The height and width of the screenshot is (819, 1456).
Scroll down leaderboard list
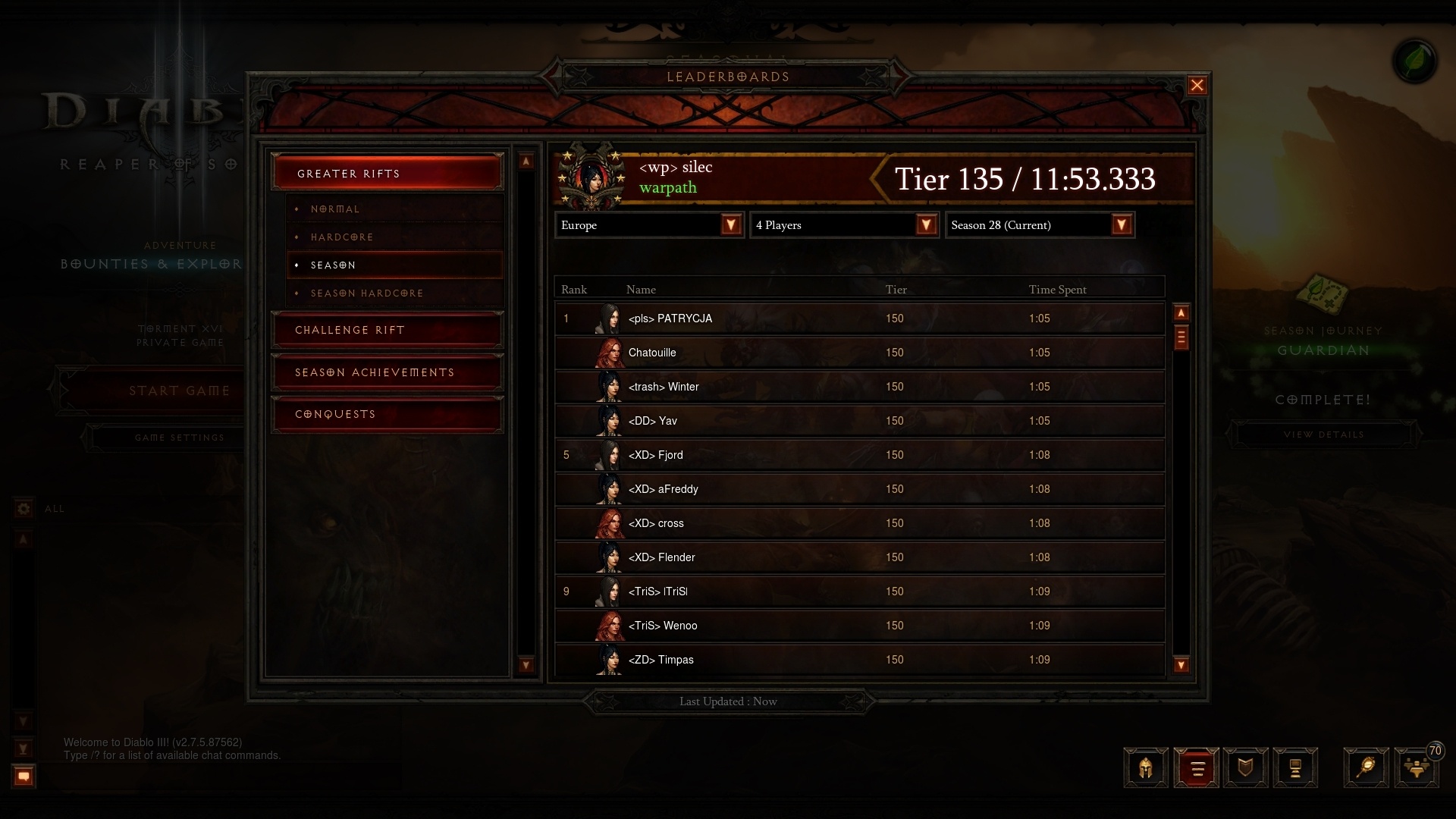(1181, 665)
